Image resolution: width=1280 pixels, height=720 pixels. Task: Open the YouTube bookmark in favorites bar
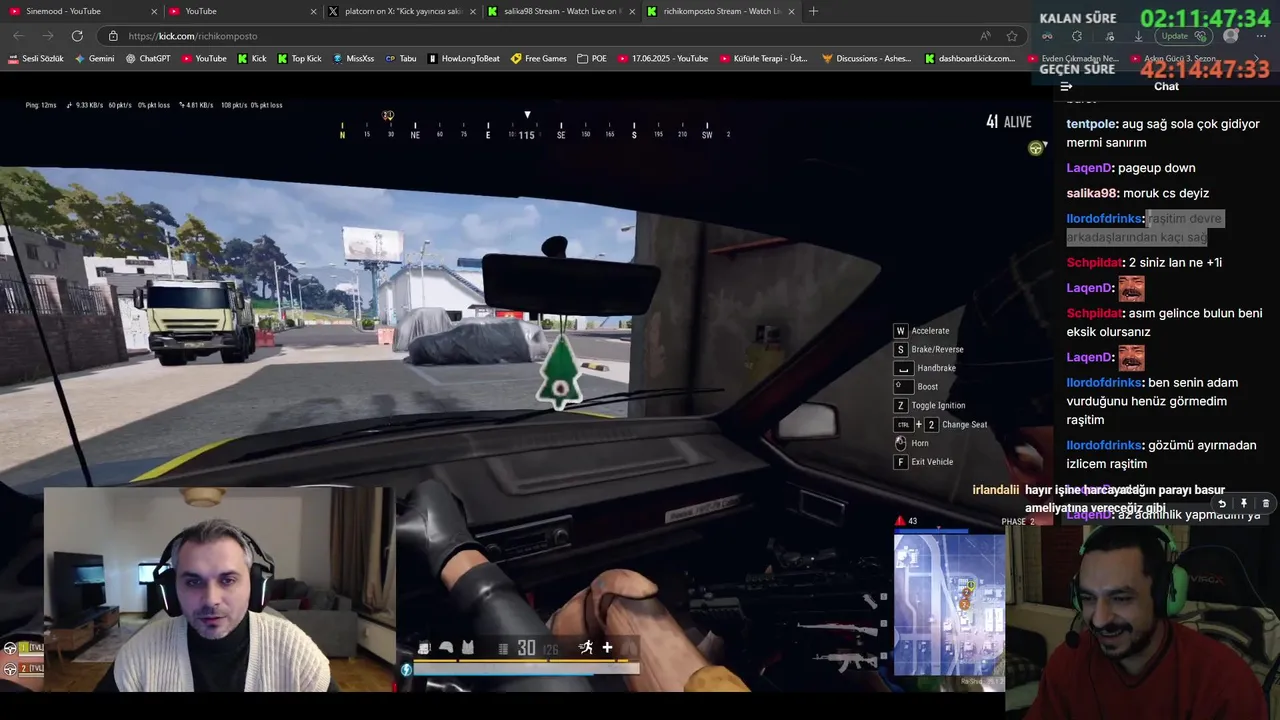204,59
